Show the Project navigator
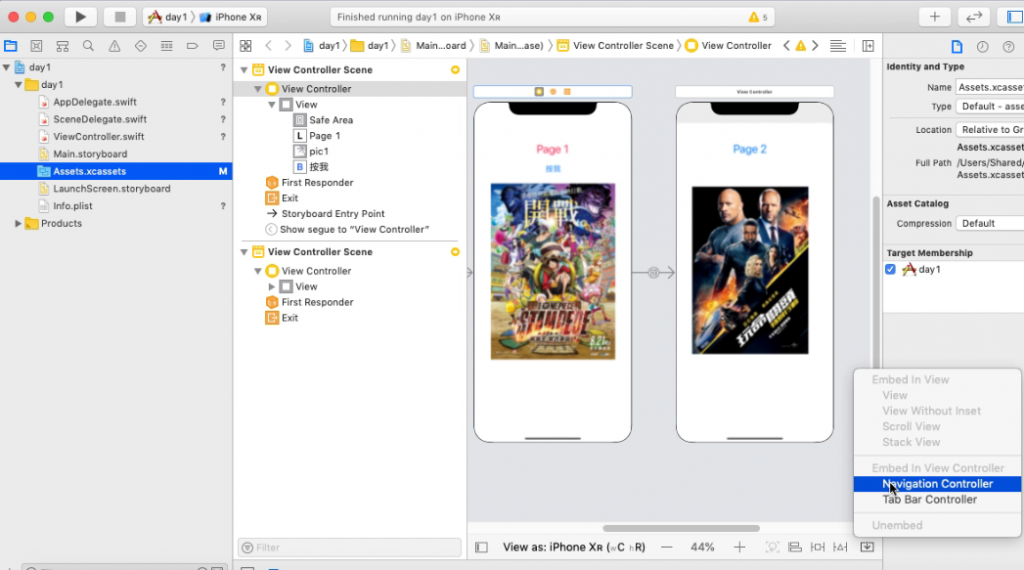The width and height of the screenshot is (1024, 570). click(10, 46)
